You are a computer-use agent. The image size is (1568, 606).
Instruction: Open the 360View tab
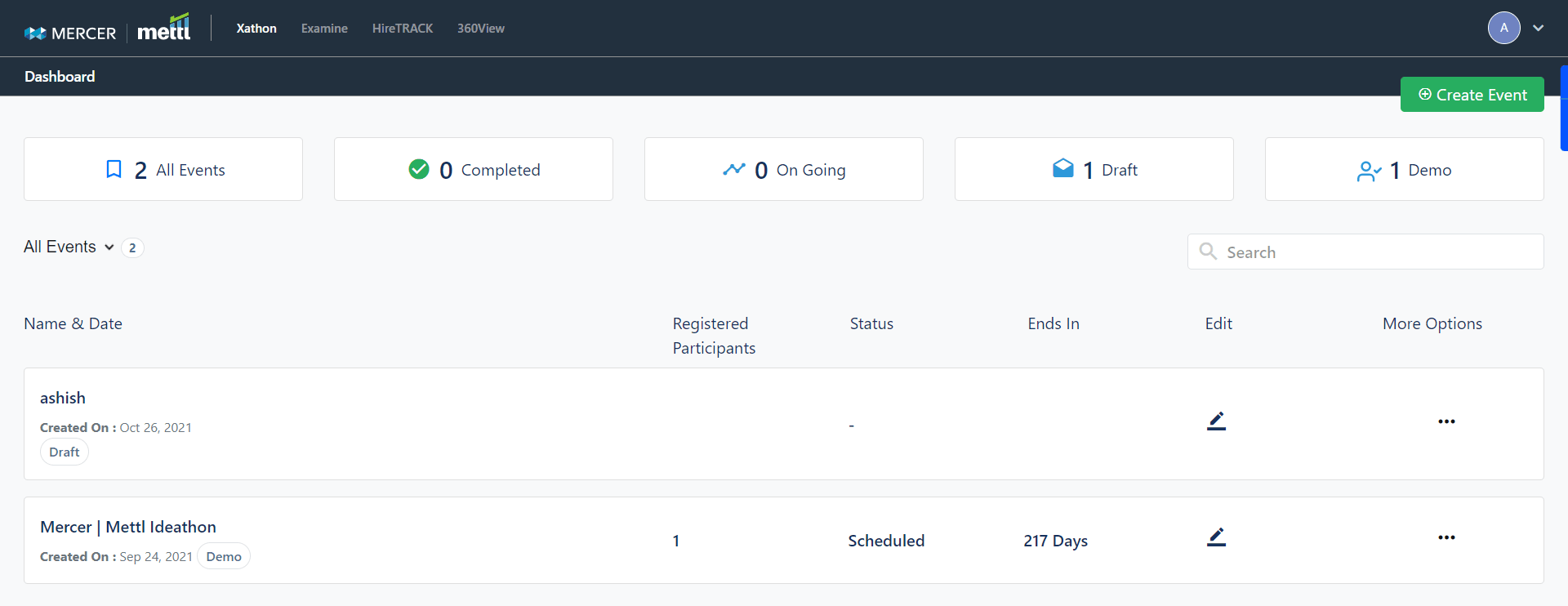pos(480,29)
